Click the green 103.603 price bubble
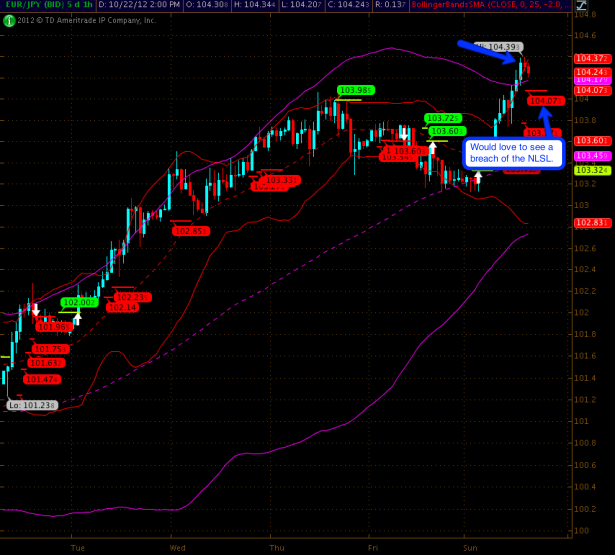 pos(448,131)
